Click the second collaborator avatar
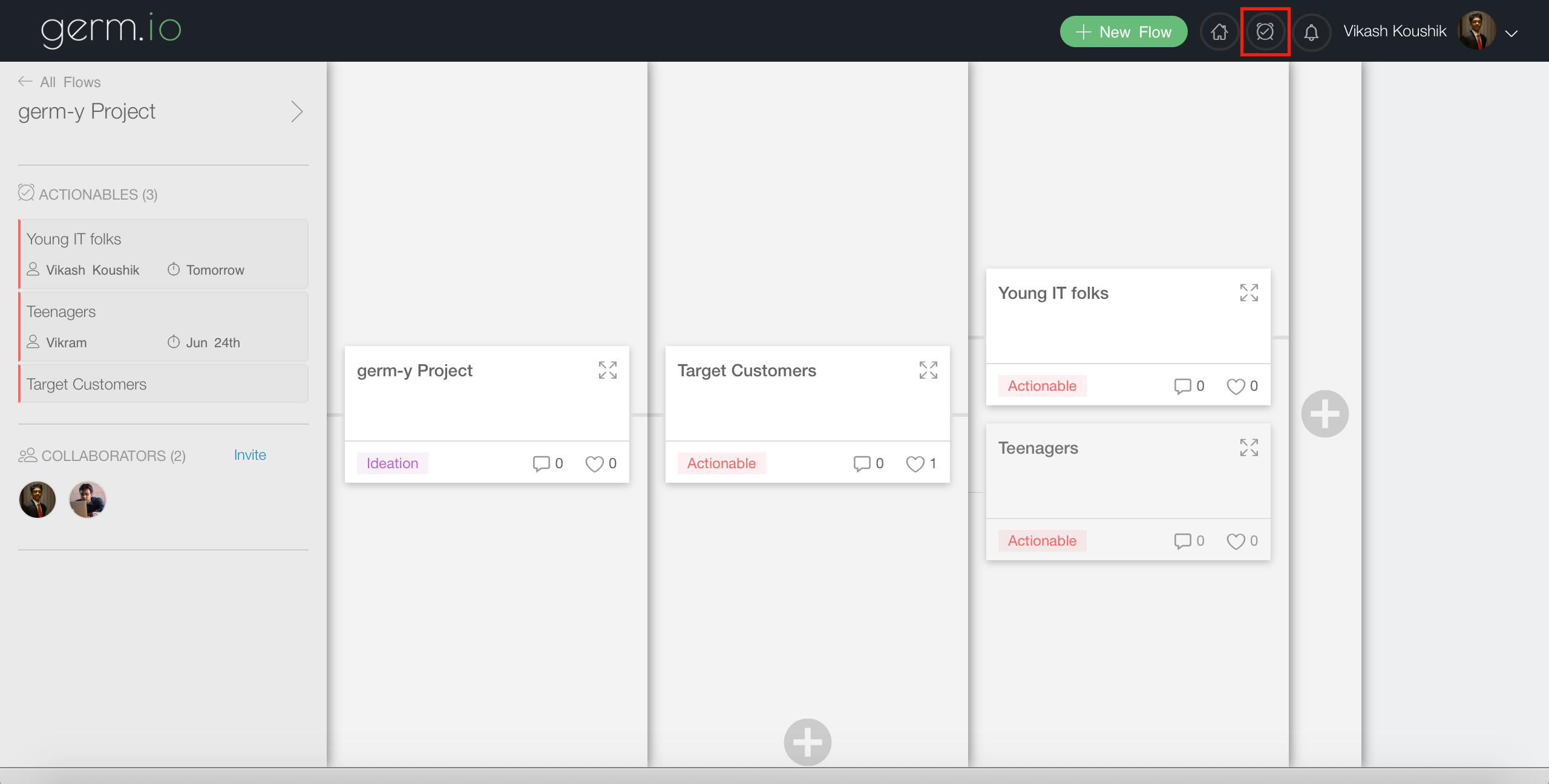Image resolution: width=1549 pixels, height=784 pixels. pos(87,500)
